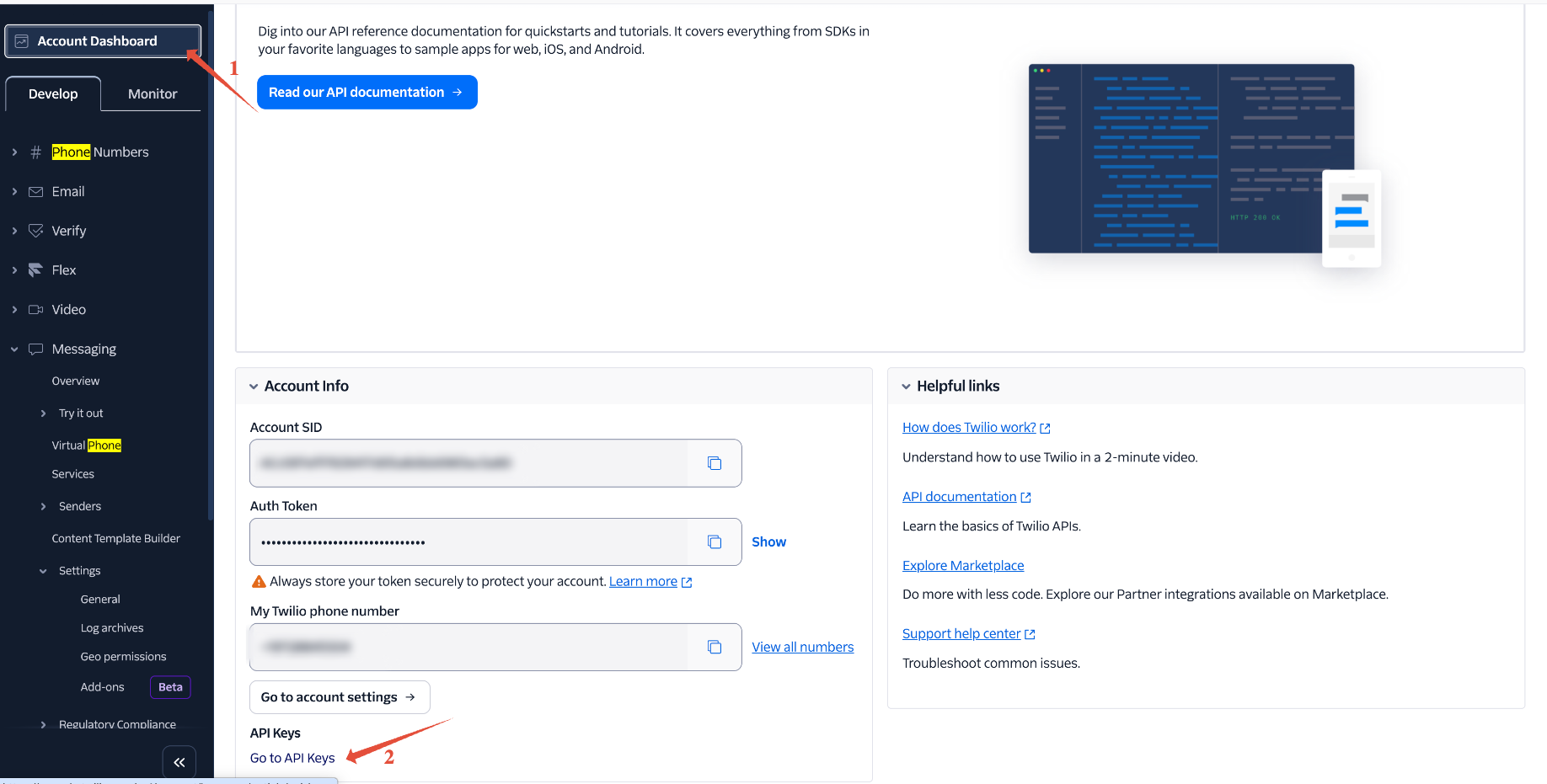The height and width of the screenshot is (784, 1547).
Task: Copy the Account SID
Action: pos(715,463)
